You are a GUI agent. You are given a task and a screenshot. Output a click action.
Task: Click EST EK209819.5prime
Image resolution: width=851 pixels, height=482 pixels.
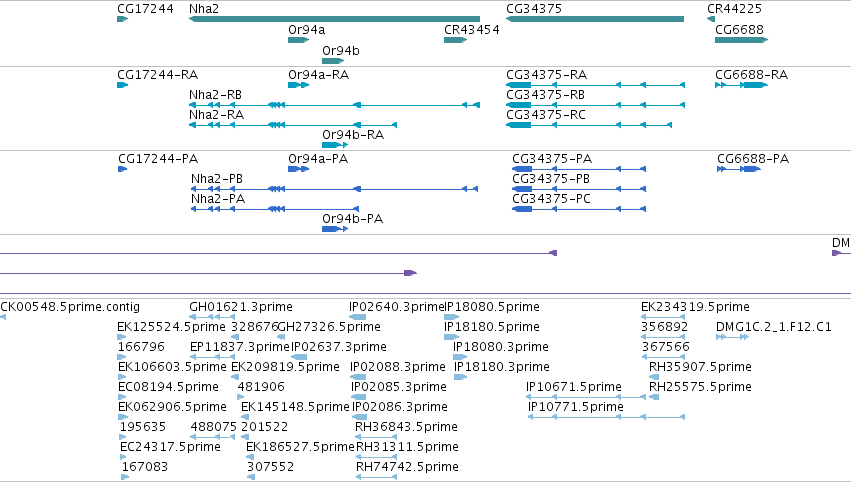285,367
